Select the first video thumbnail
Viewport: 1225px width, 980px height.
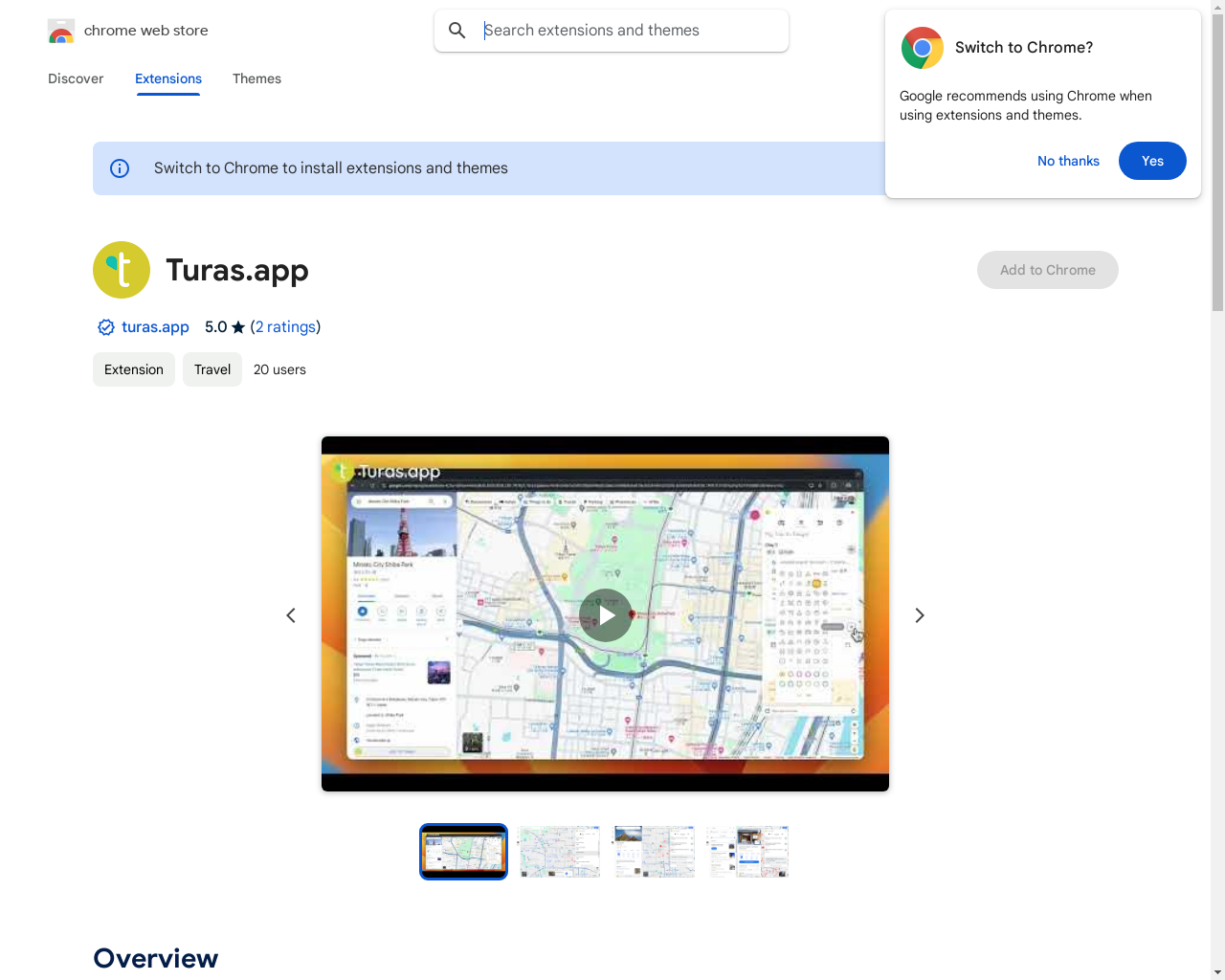pos(463,852)
